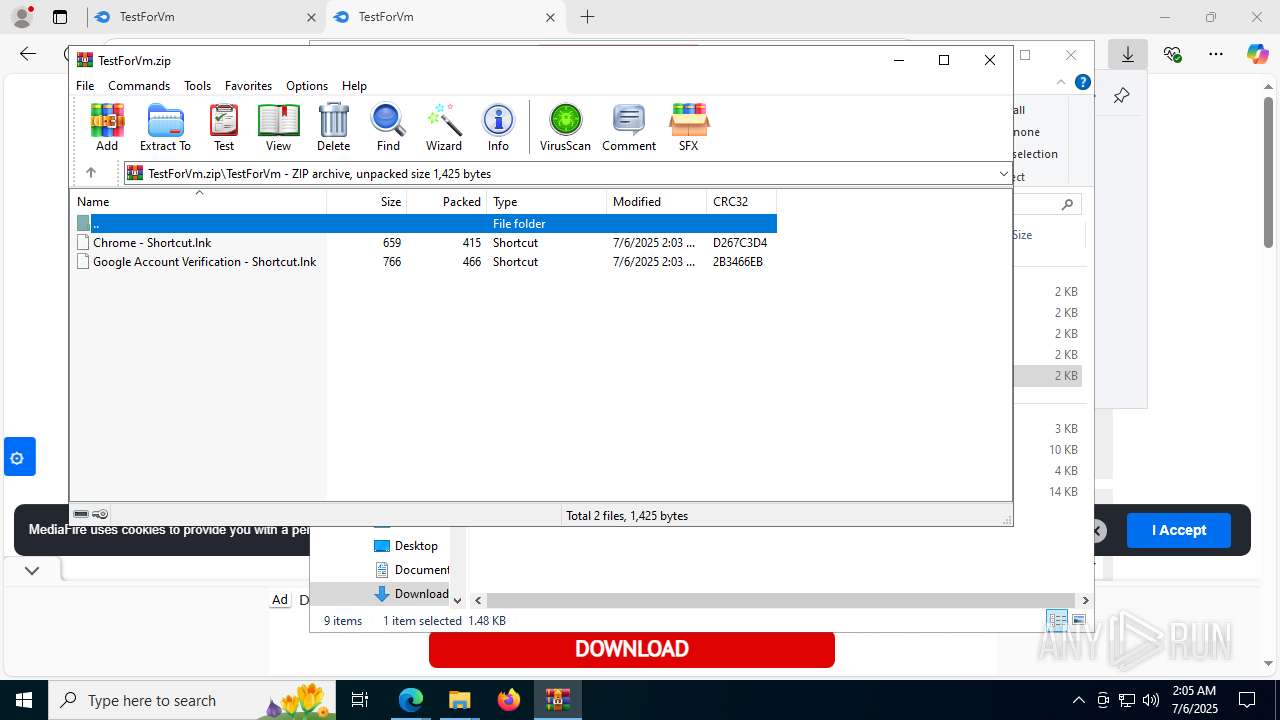Run the Test archive tool

tap(224, 127)
